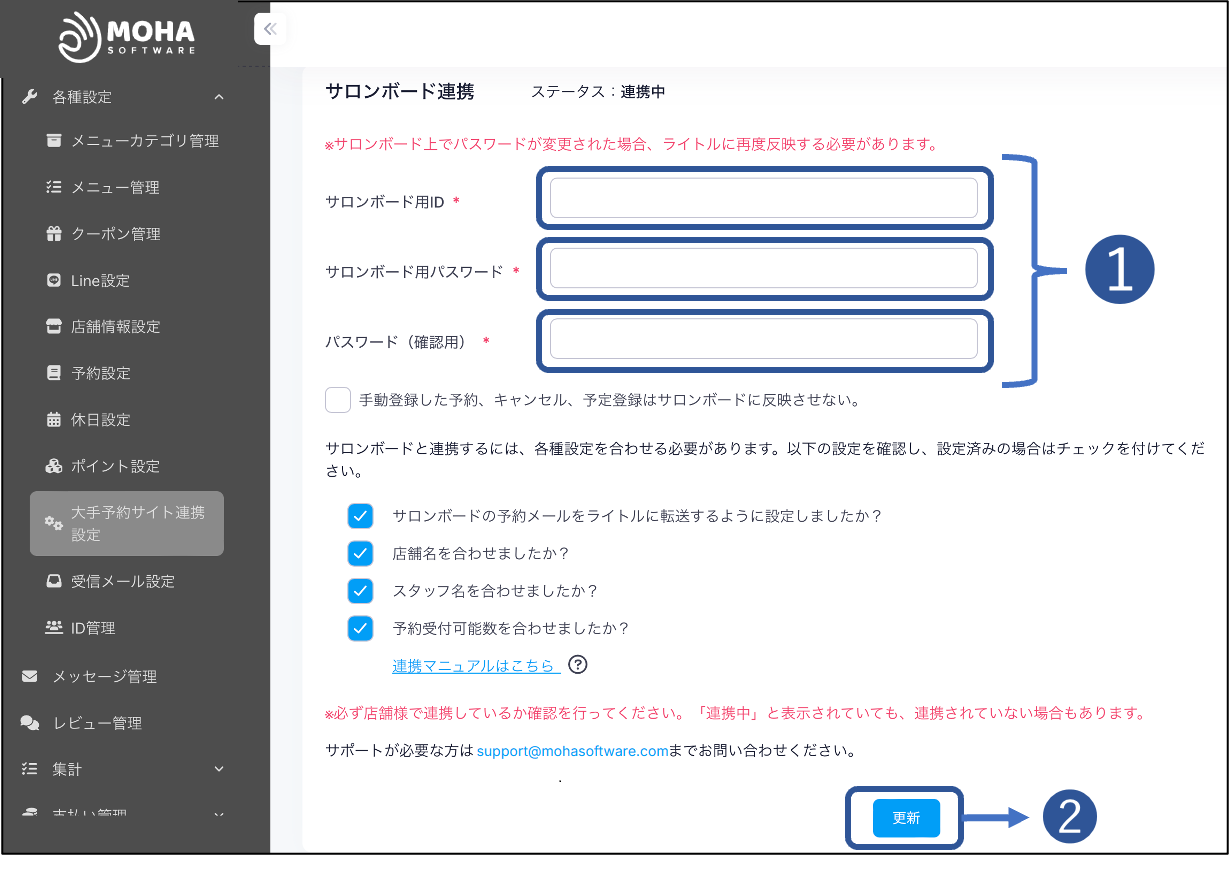Open 休日設定 calendar item
1230x874 pixels.
click(x=100, y=420)
